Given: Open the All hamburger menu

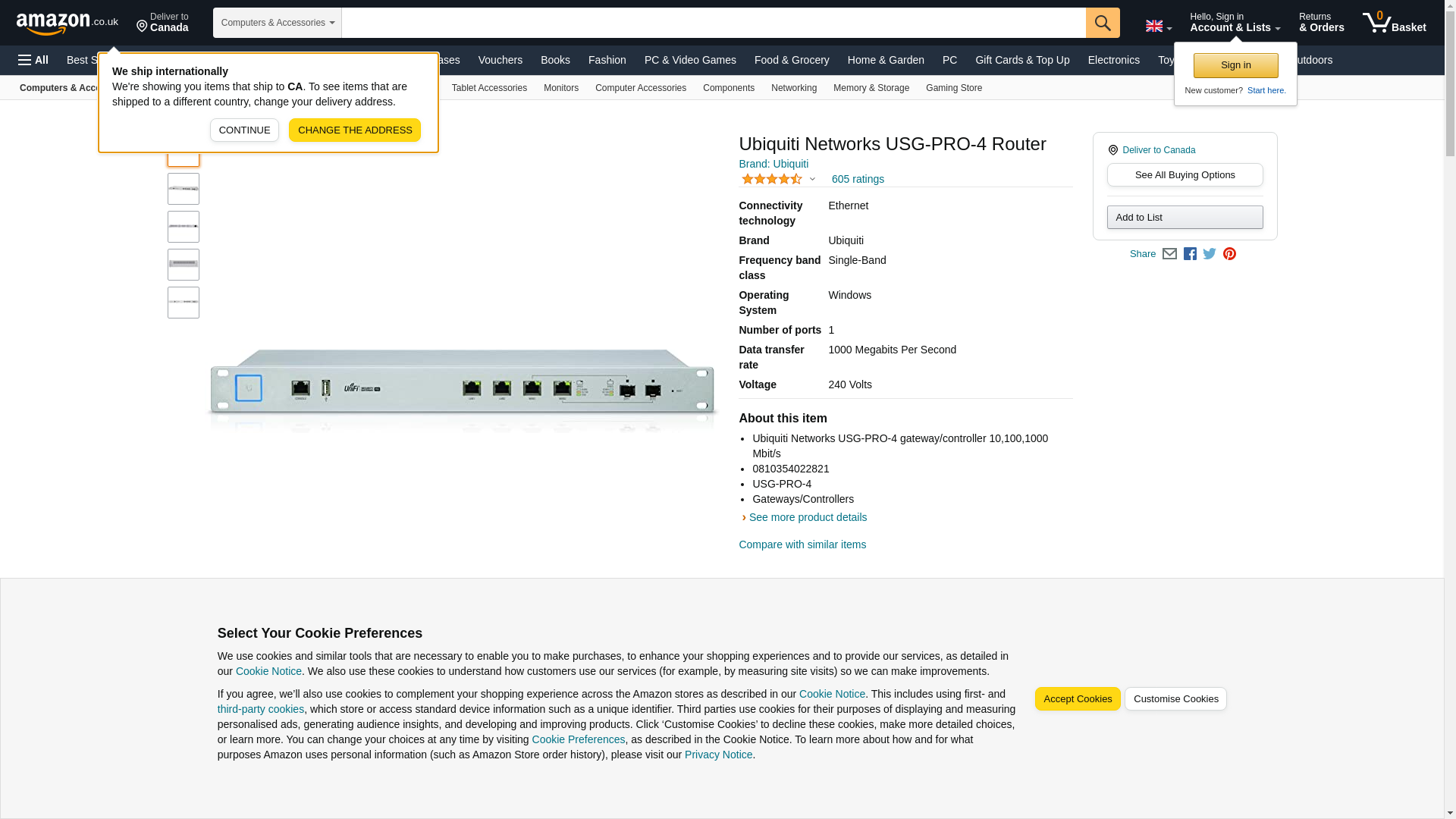Looking at the screenshot, I should [33, 60].
